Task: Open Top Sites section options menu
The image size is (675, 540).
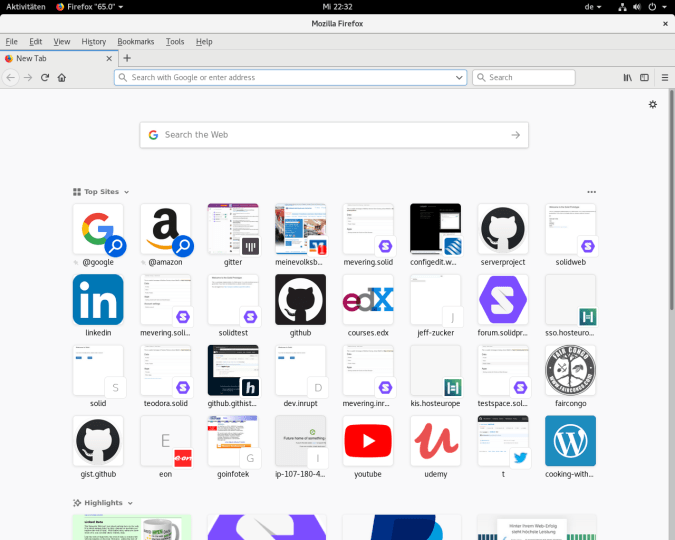Action: click(x=591, y=192)
